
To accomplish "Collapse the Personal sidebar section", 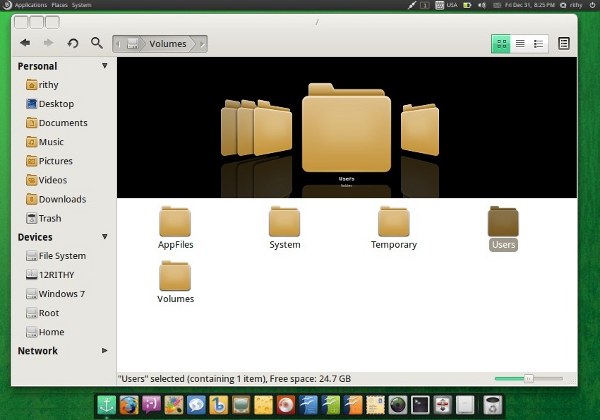I will [105, 66].
